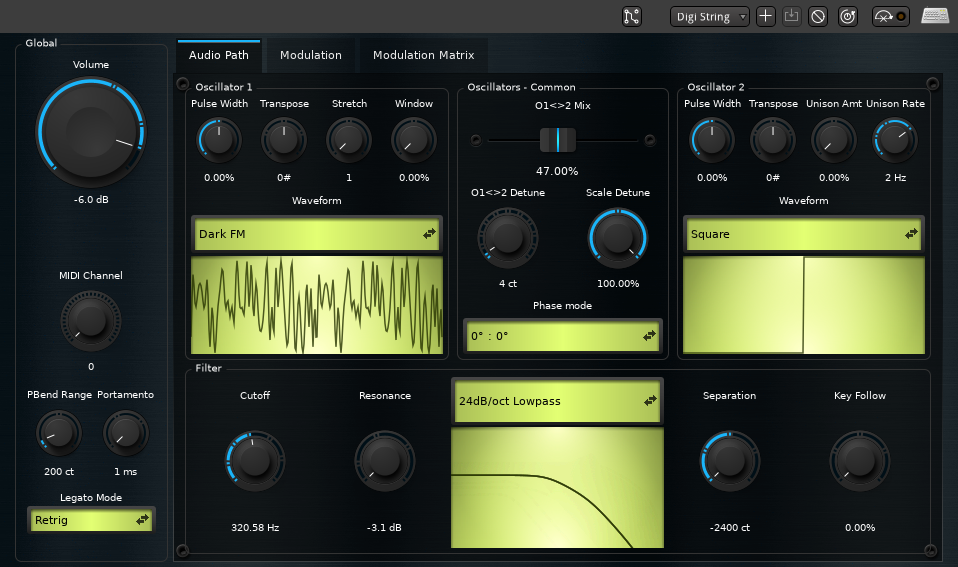Click the circle-slash remove icon
Image resolution: width=958 pixels, height=567 pixels.
click(x=818, y=16)
